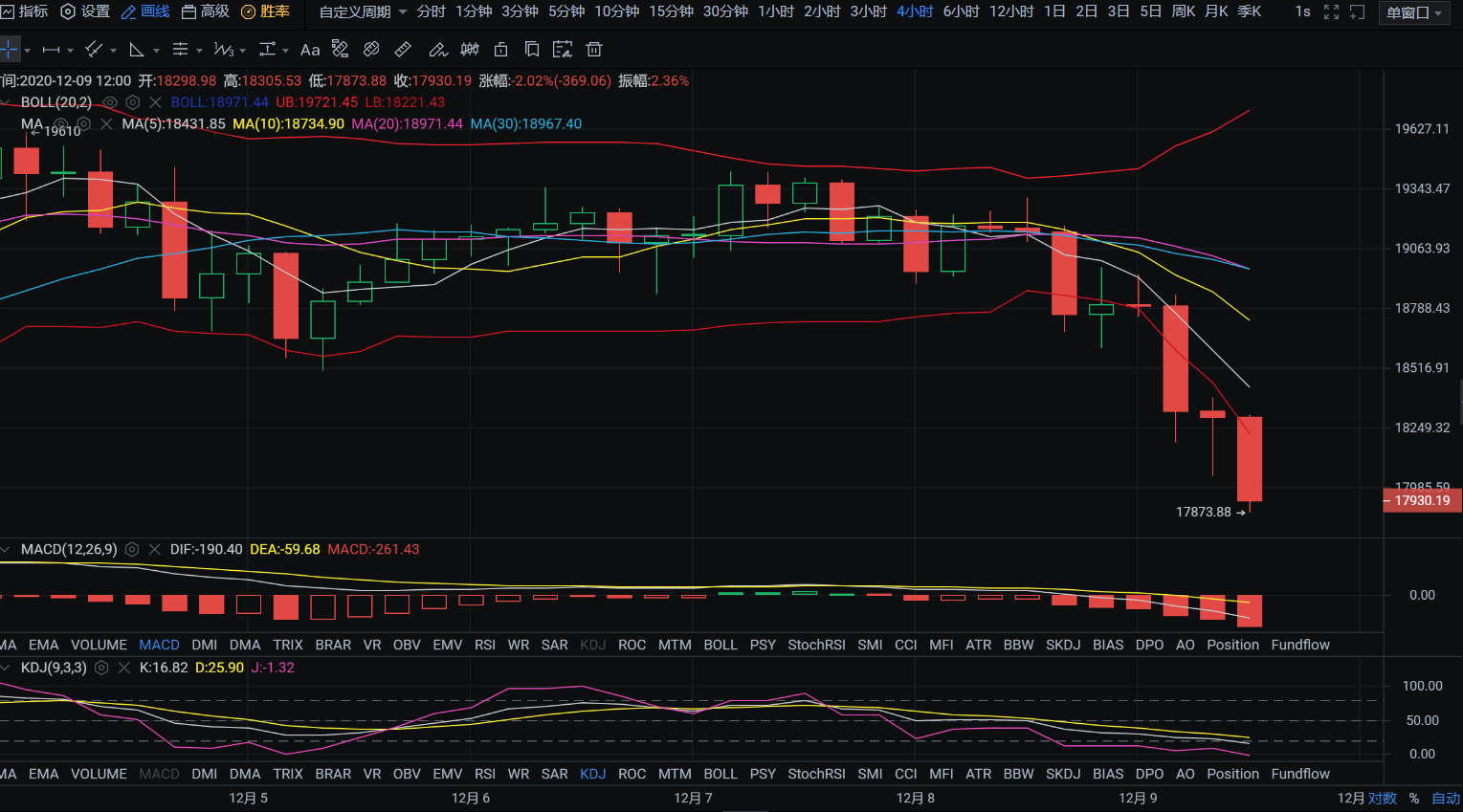
Task: Collapse the MACD panel with its chevron
Action: tap(6, 550)
